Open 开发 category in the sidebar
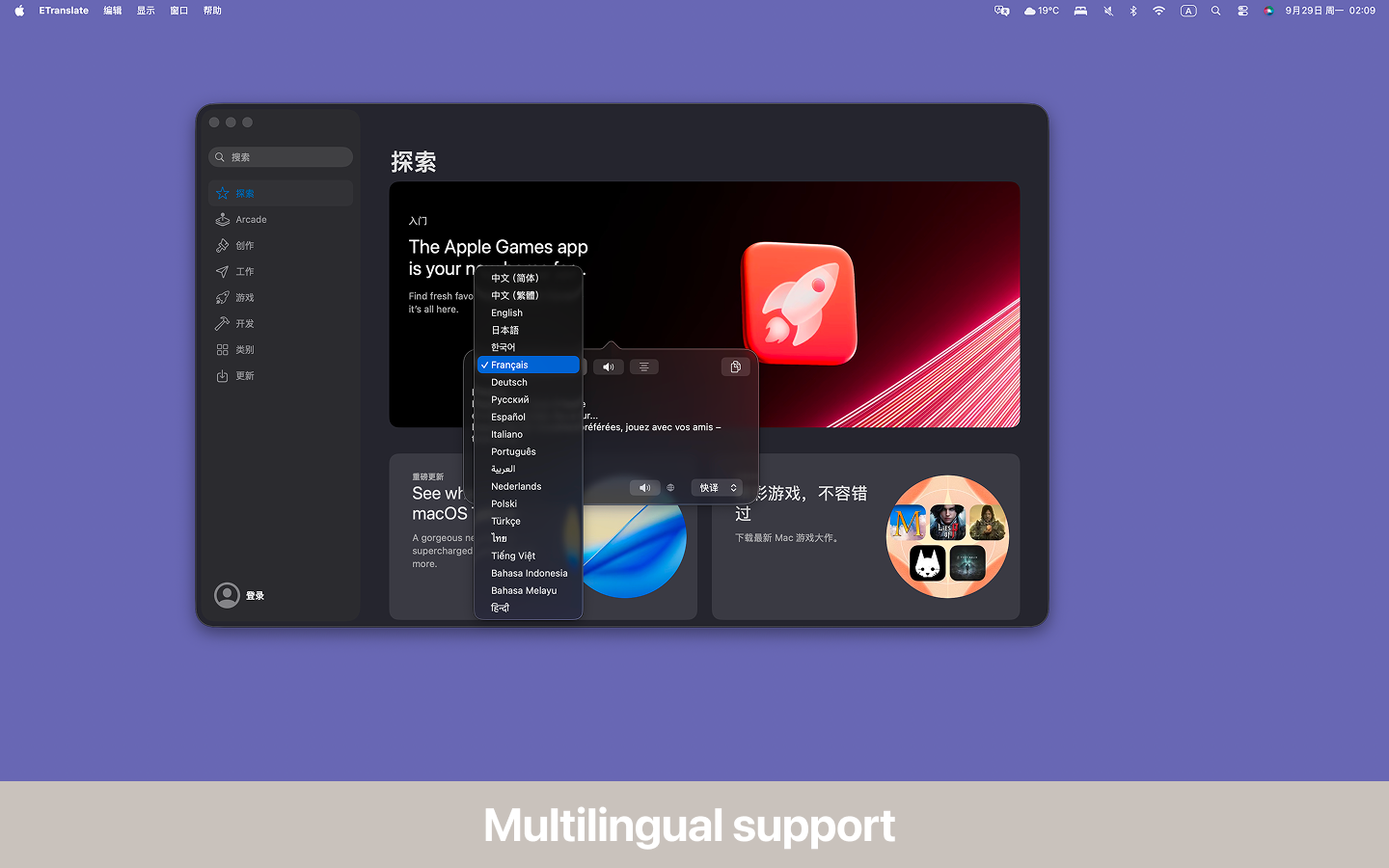 coord(281,323)
